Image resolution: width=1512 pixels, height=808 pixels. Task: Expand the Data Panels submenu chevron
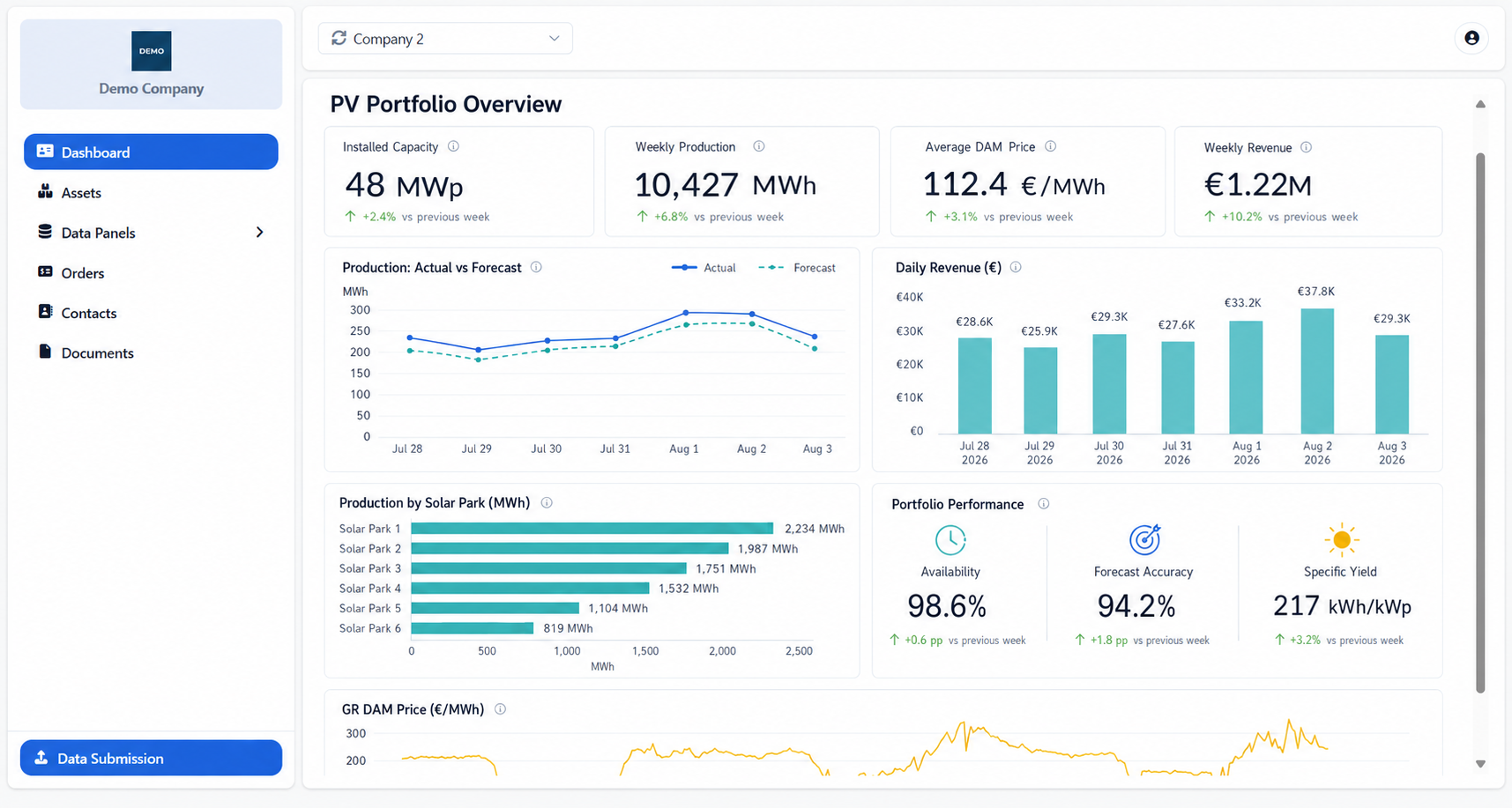coord(259,233)
